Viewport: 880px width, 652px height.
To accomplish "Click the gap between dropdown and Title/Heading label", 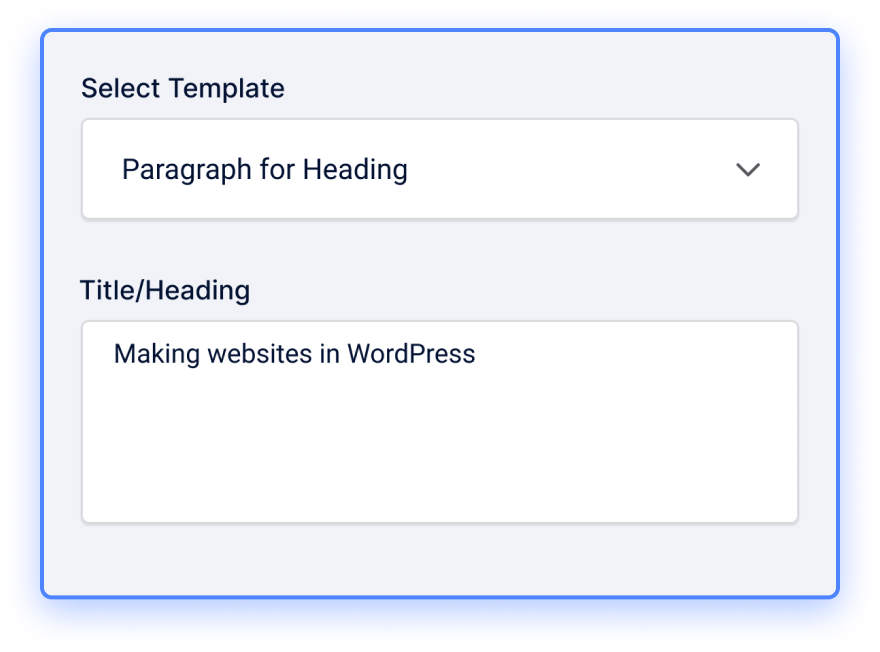I will click(439, 247).
